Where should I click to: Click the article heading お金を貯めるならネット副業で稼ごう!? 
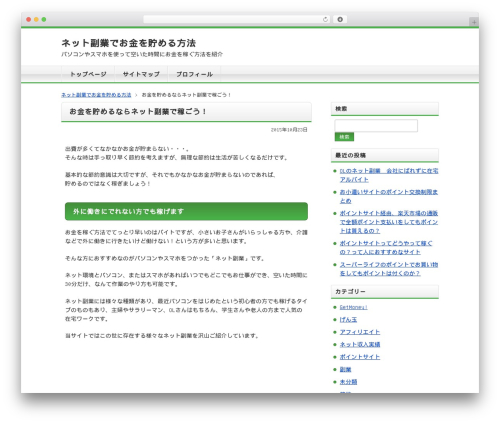pos(138,111)
